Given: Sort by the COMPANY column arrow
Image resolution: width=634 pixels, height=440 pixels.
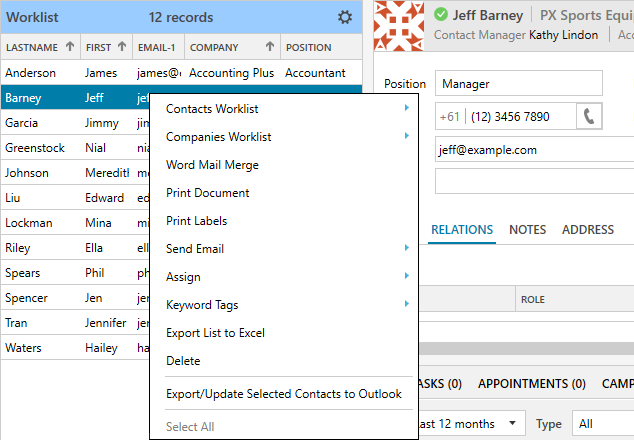Looking at the screenshot, I should 270,47.
